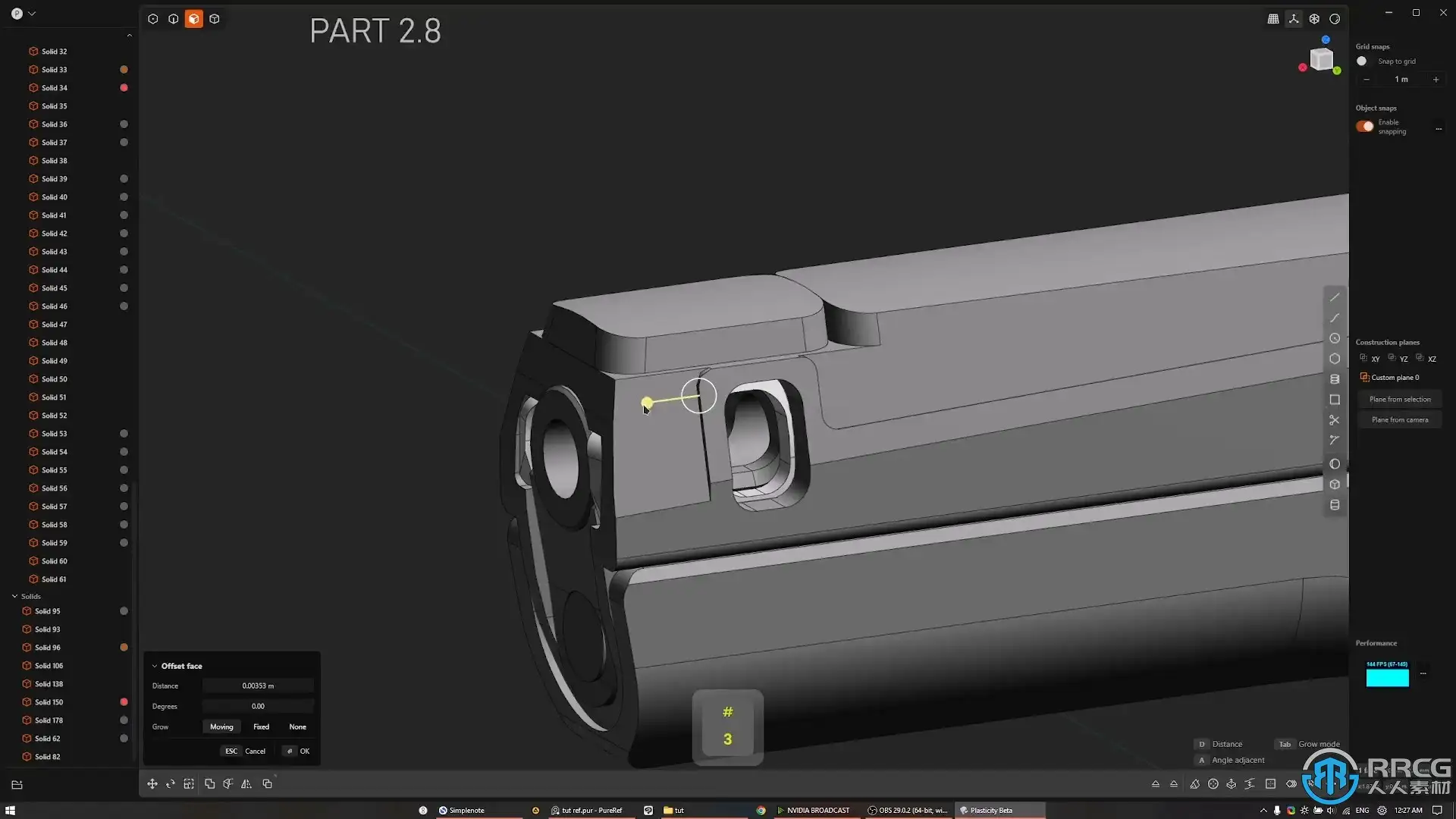Collapse the Solids group in outliner
The image size is (1456, 819).
(x=14, y=597)
